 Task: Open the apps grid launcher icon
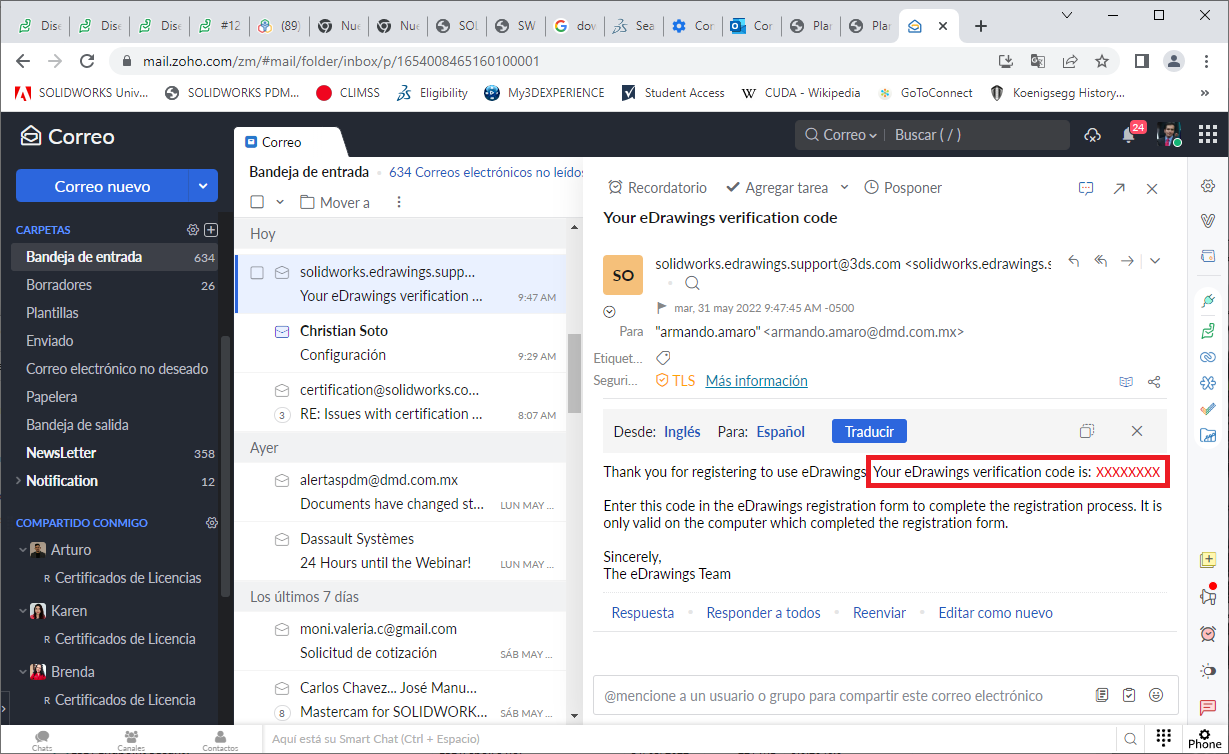point(1208,134)
